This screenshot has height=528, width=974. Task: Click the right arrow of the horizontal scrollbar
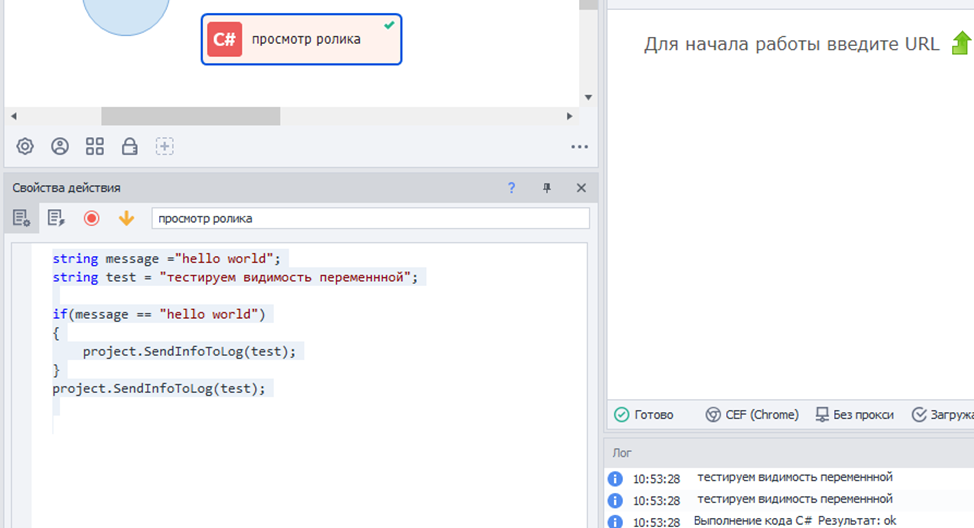pyautogui.click(x=570, y=116)
